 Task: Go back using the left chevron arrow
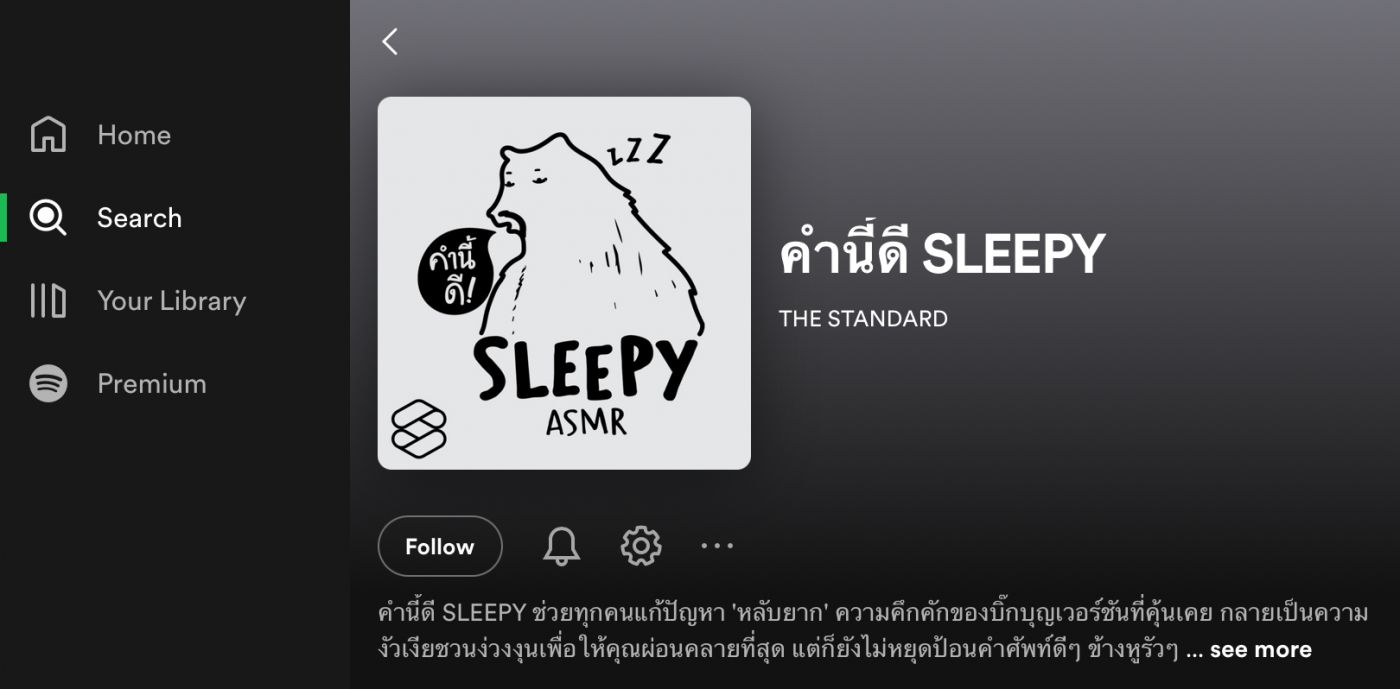[x=390, y=41]
